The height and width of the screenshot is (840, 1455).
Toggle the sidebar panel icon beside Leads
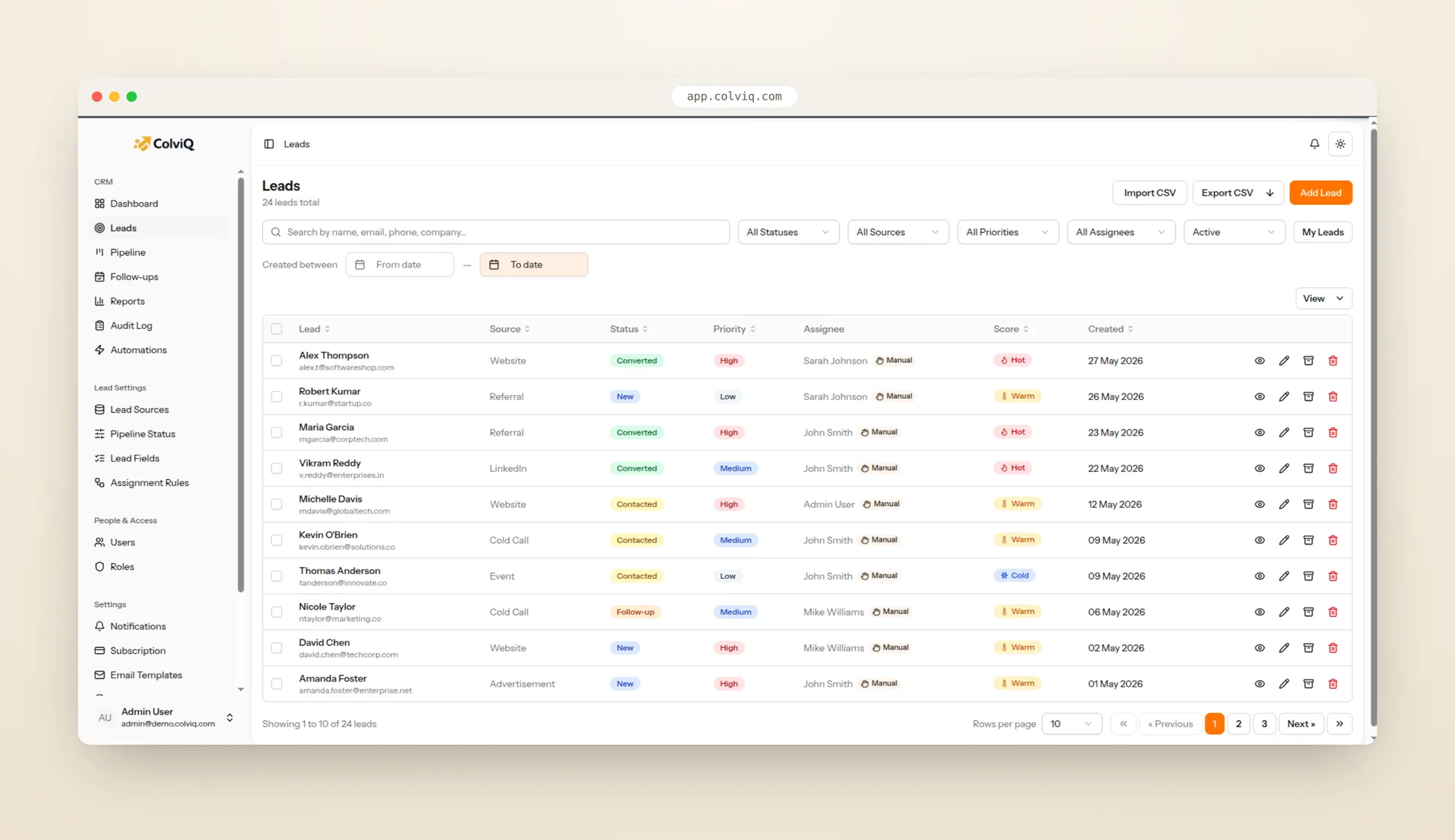[x=269, y=144]
